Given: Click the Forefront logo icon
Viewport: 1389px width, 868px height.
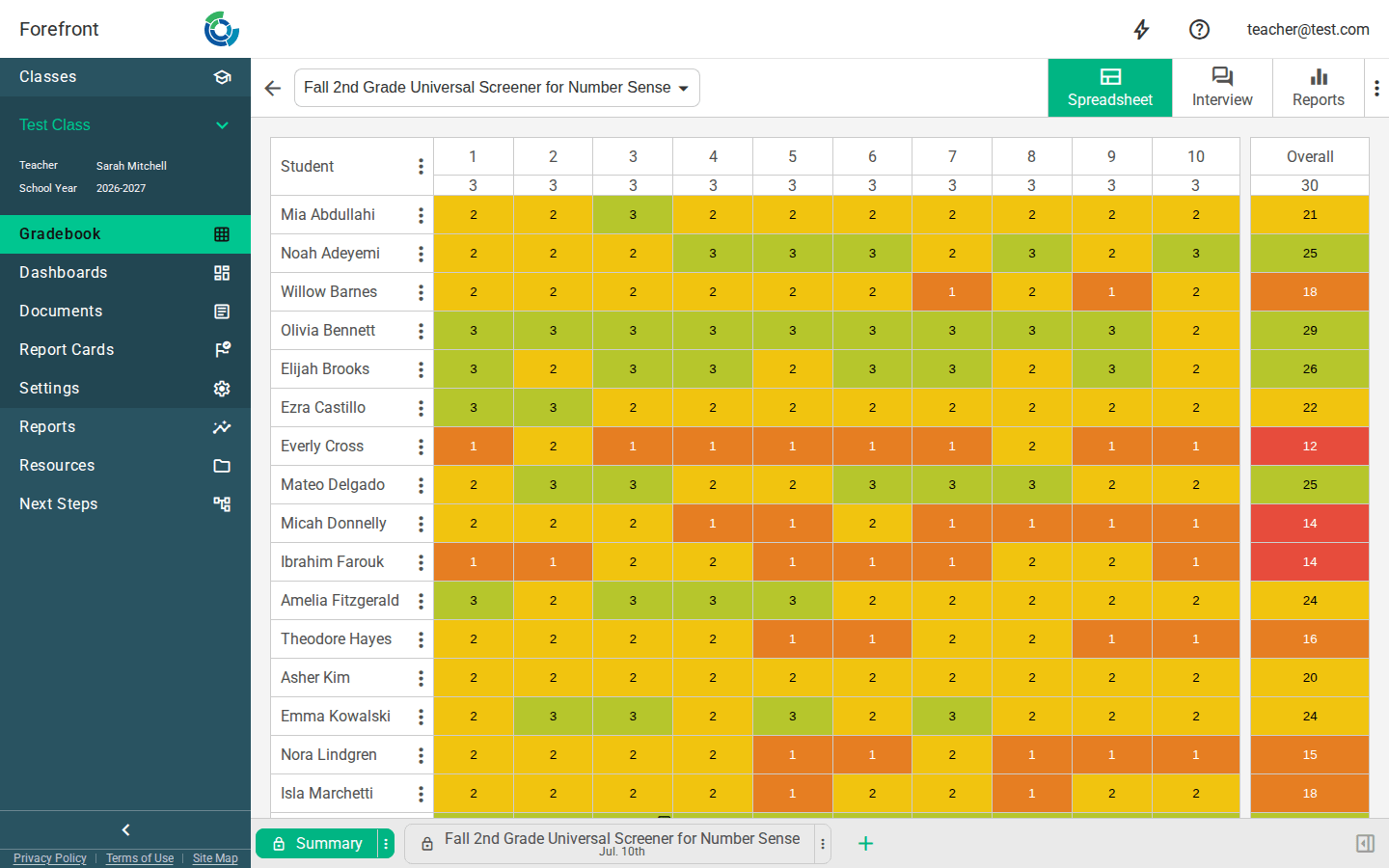Looking at the screenshot, I should click(x=222, y=29).
